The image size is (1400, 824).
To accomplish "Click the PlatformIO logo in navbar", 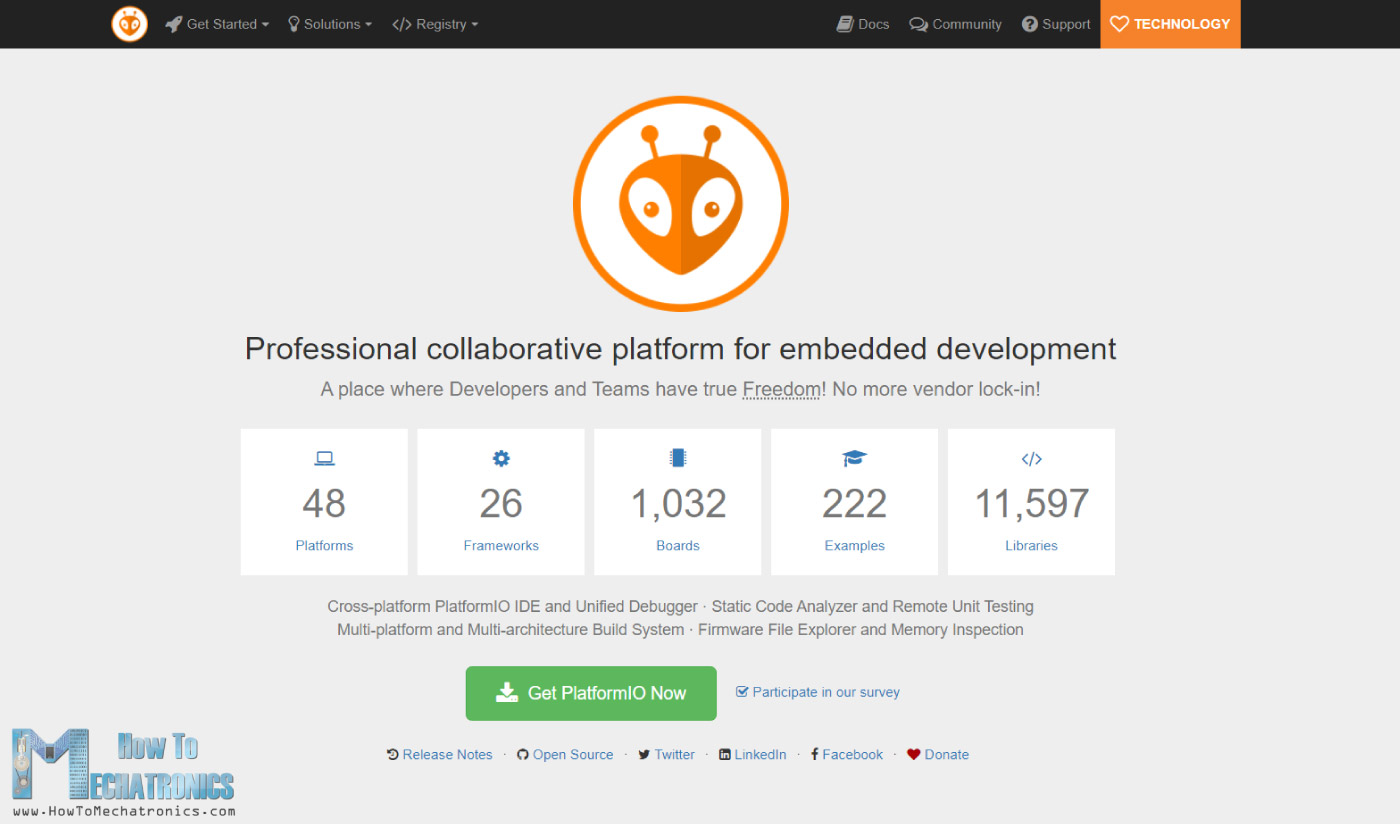I will 129,24.
